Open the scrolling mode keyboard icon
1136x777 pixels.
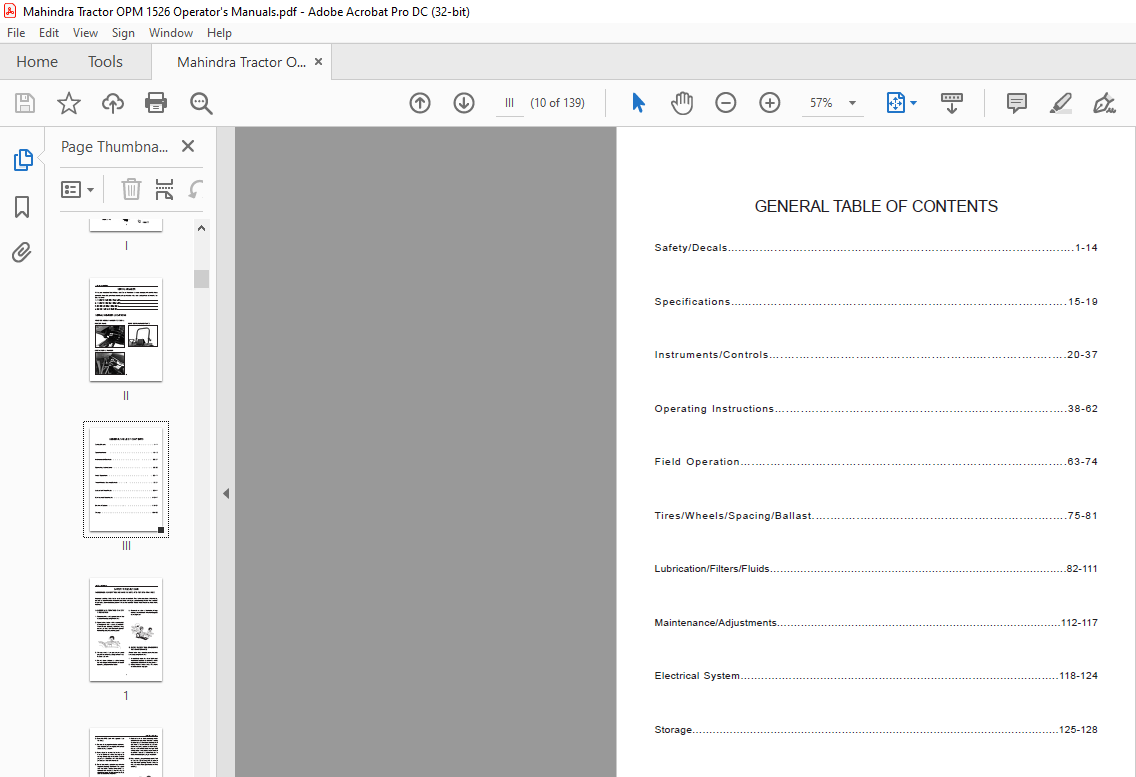click(951, 103)
